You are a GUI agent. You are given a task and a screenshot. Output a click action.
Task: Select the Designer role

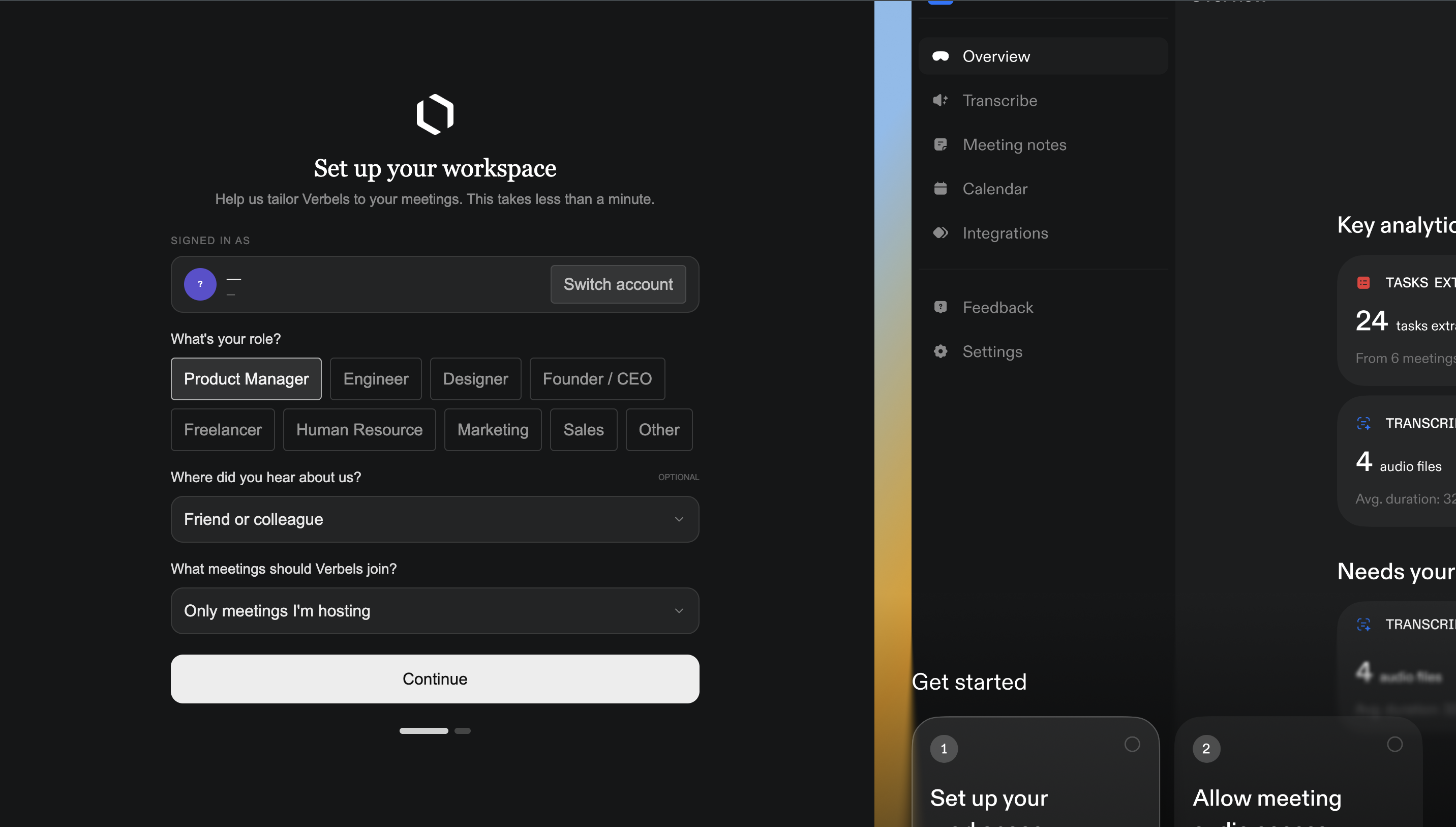476,379
